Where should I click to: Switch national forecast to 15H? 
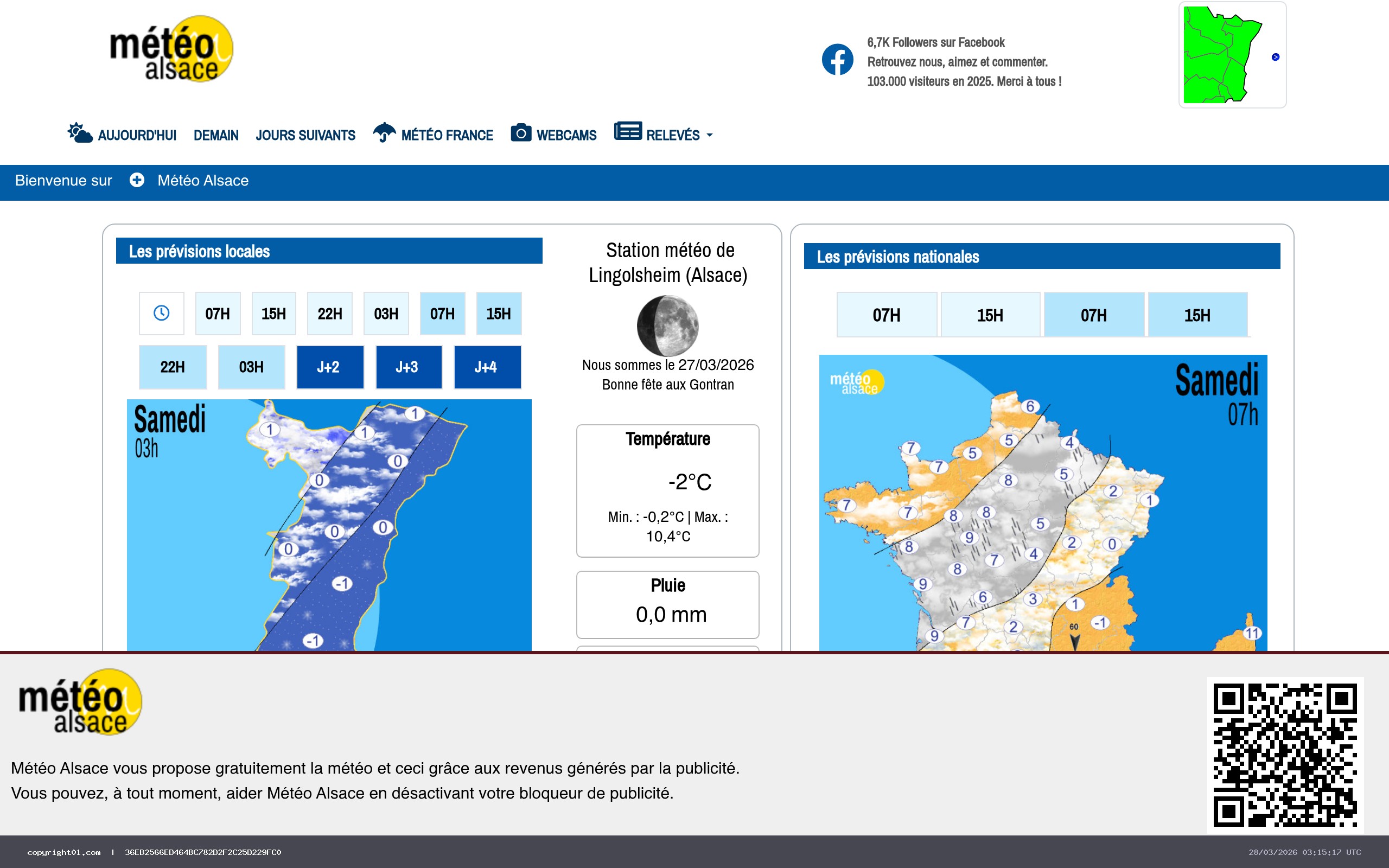[x=990, y=314]
